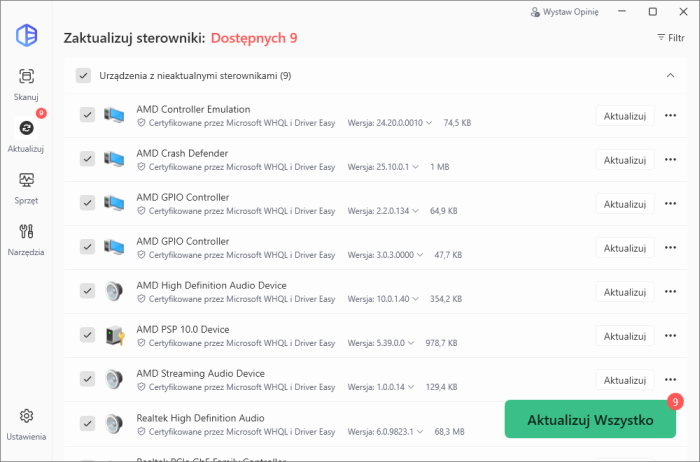Uncheck GPIO Controller version 3.0.3.0000 checkbox
Viewport: 700px width, 462px height.
(x=88, y=246)
